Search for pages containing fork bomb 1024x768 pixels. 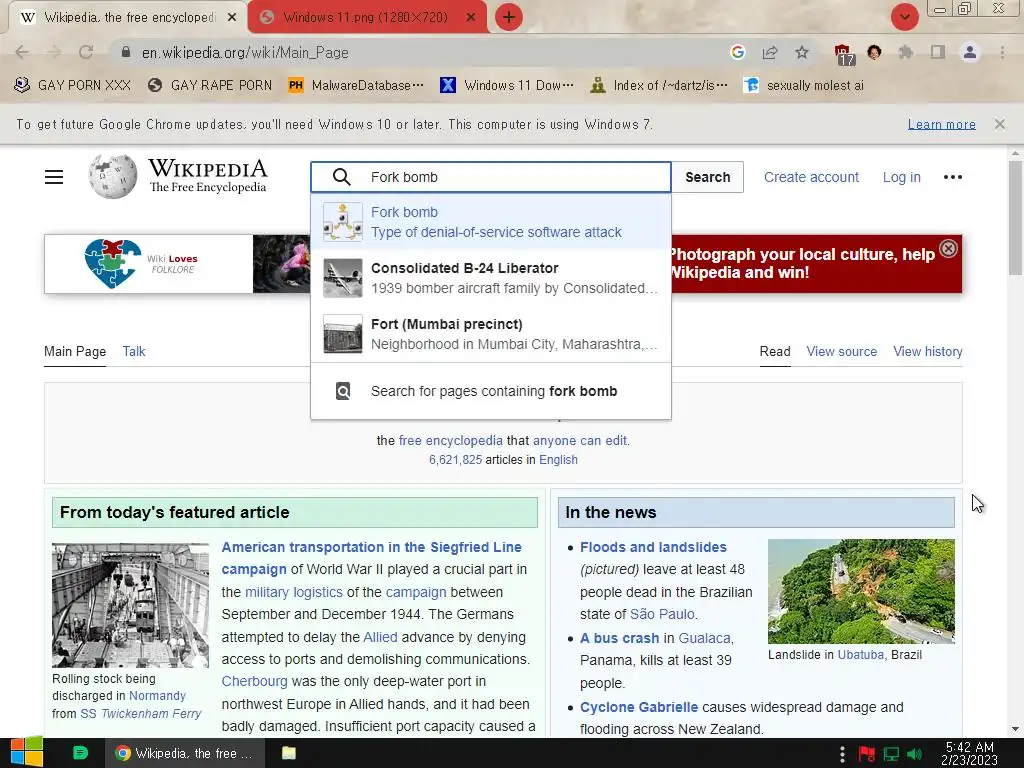490,391
